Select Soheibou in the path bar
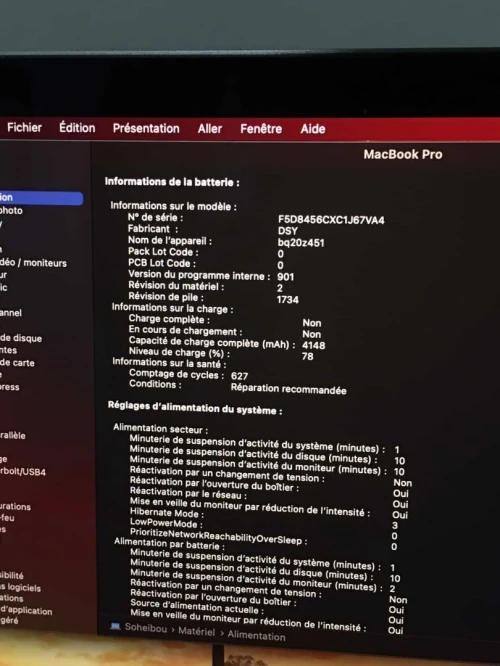The image size is (500, 666). pos(146,628)
